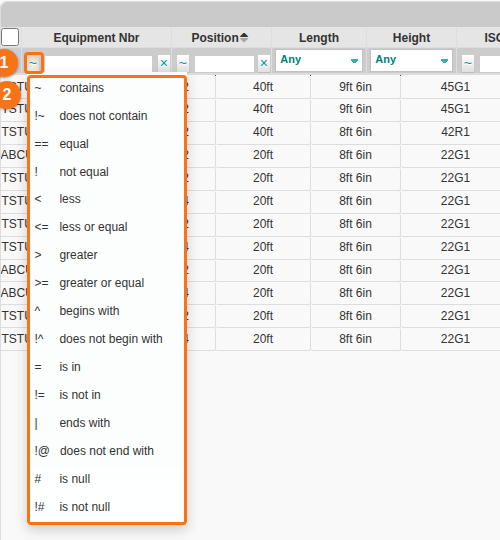Screen dimensions: 500x540
Task: Select the 'is not null' operator
Action: coord(107,507)
